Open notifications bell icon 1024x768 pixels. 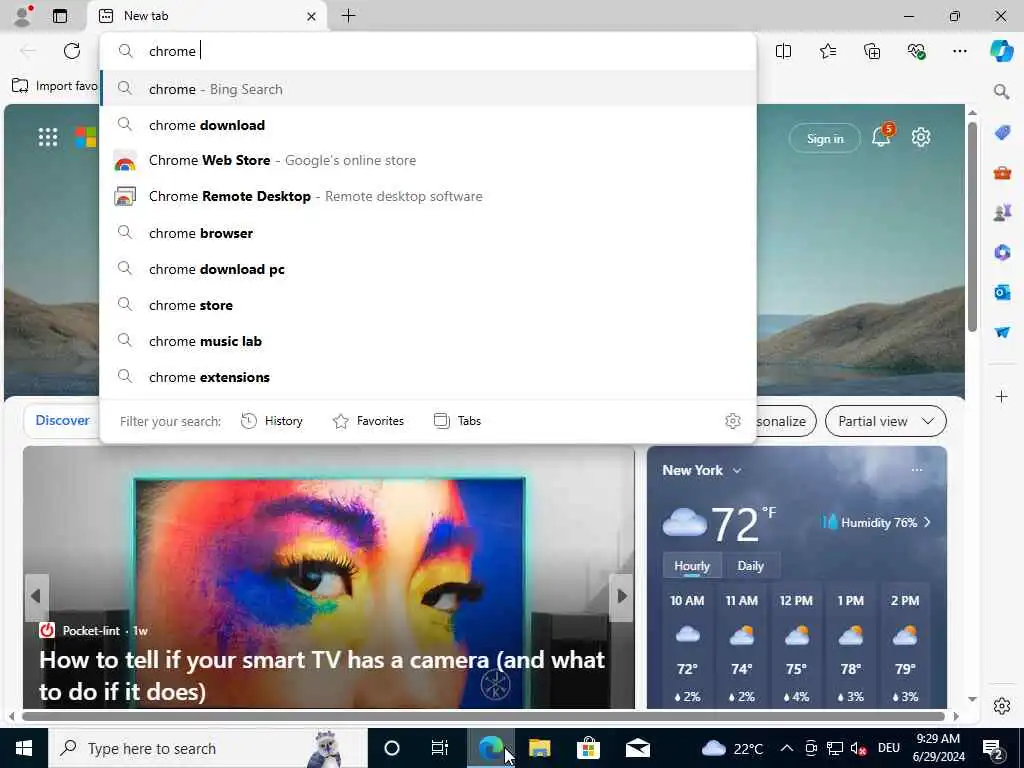click(881, 136)
